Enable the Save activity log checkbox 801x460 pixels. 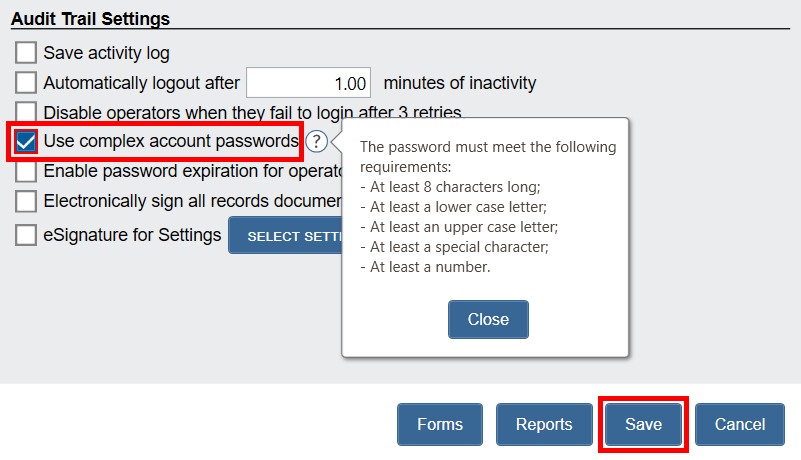[26, 53]
